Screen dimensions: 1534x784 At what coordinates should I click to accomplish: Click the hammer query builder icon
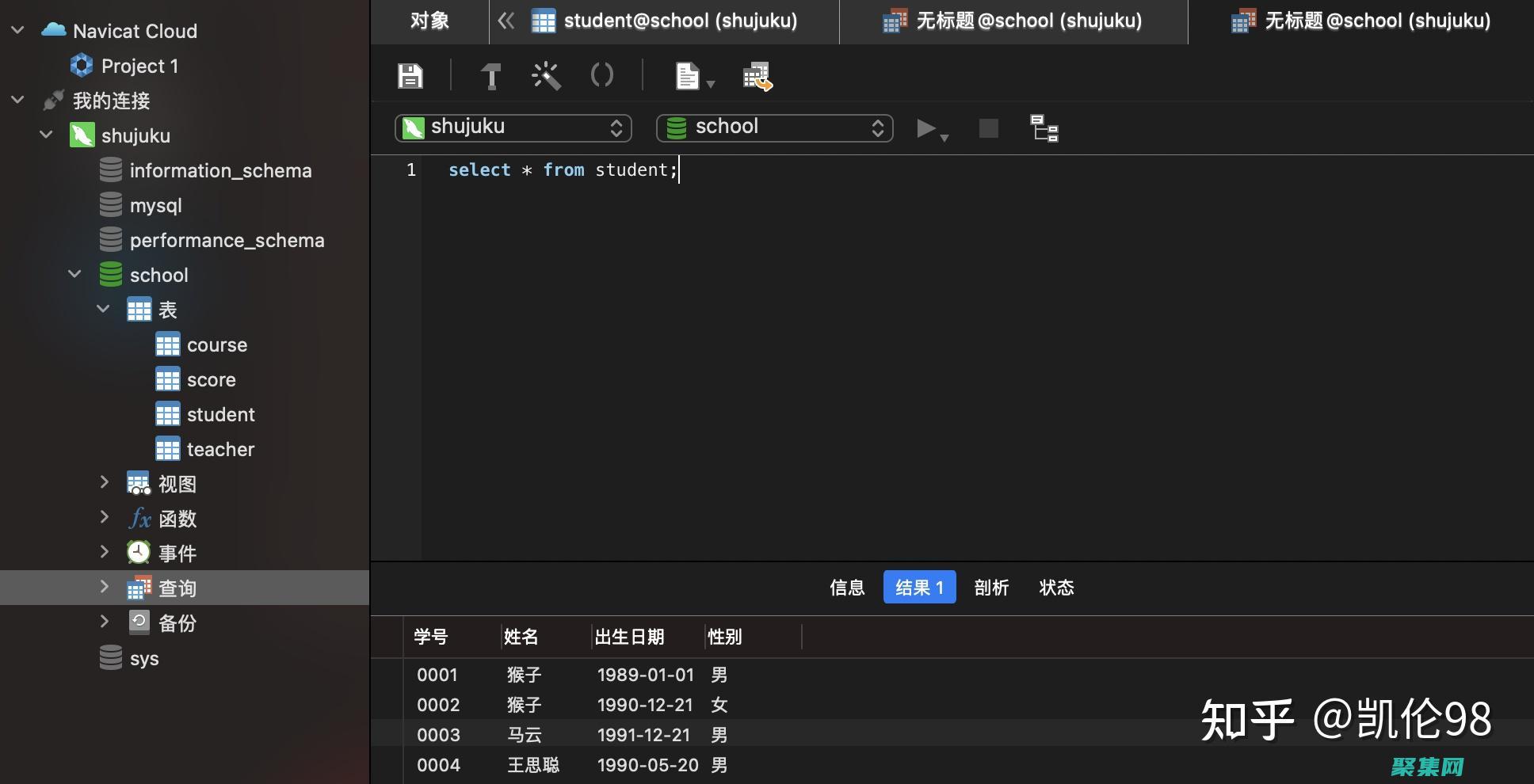490,75
